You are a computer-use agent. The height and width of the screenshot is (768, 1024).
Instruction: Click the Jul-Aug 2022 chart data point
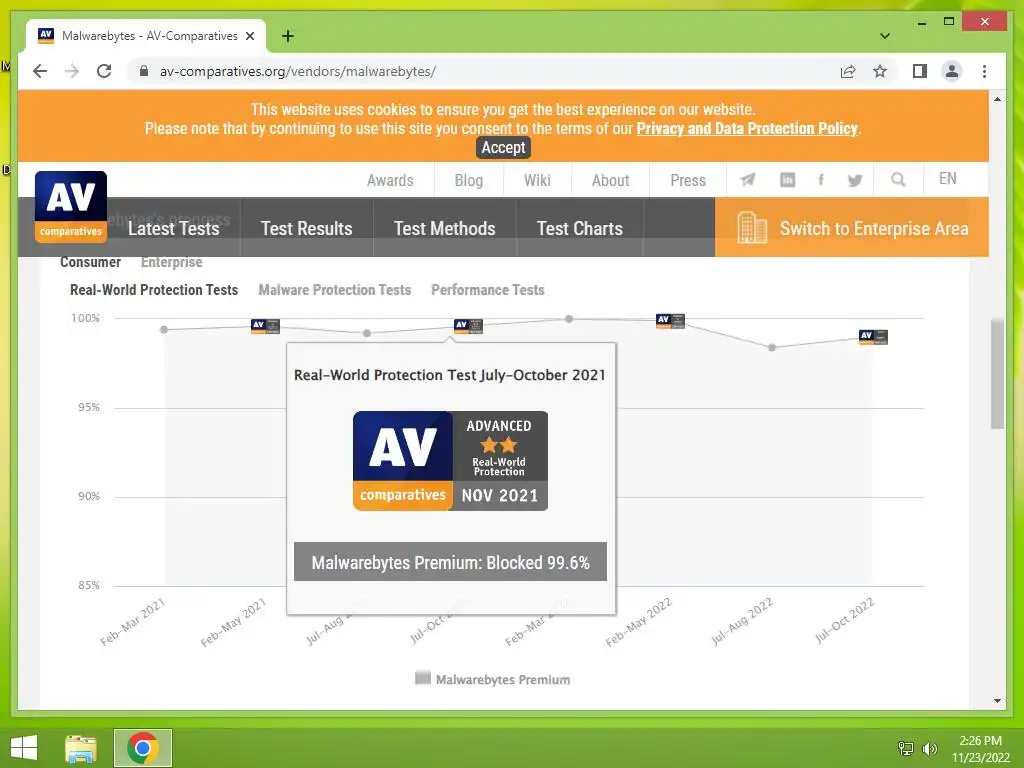(772, 347)
